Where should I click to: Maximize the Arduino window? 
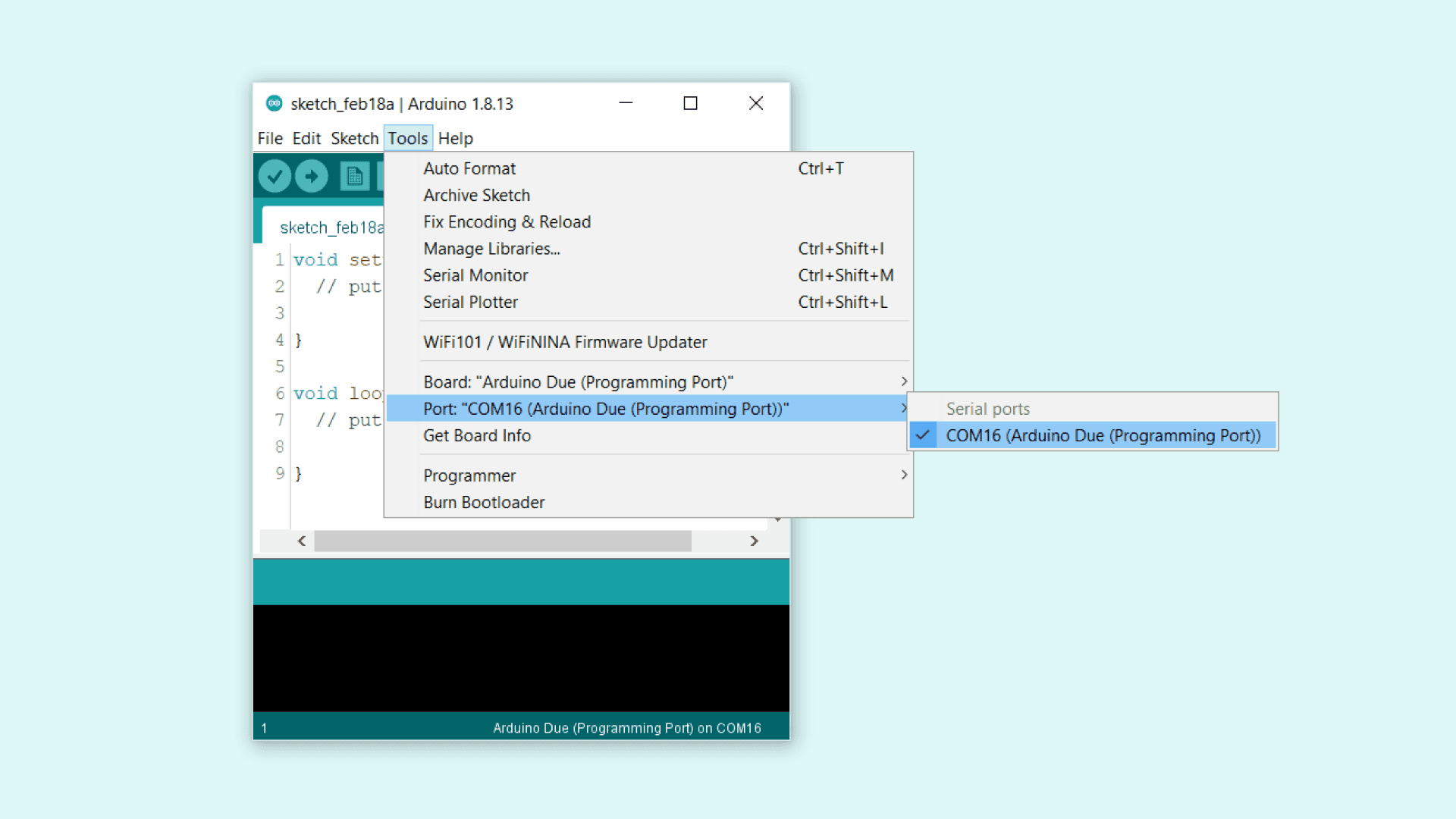690,103
